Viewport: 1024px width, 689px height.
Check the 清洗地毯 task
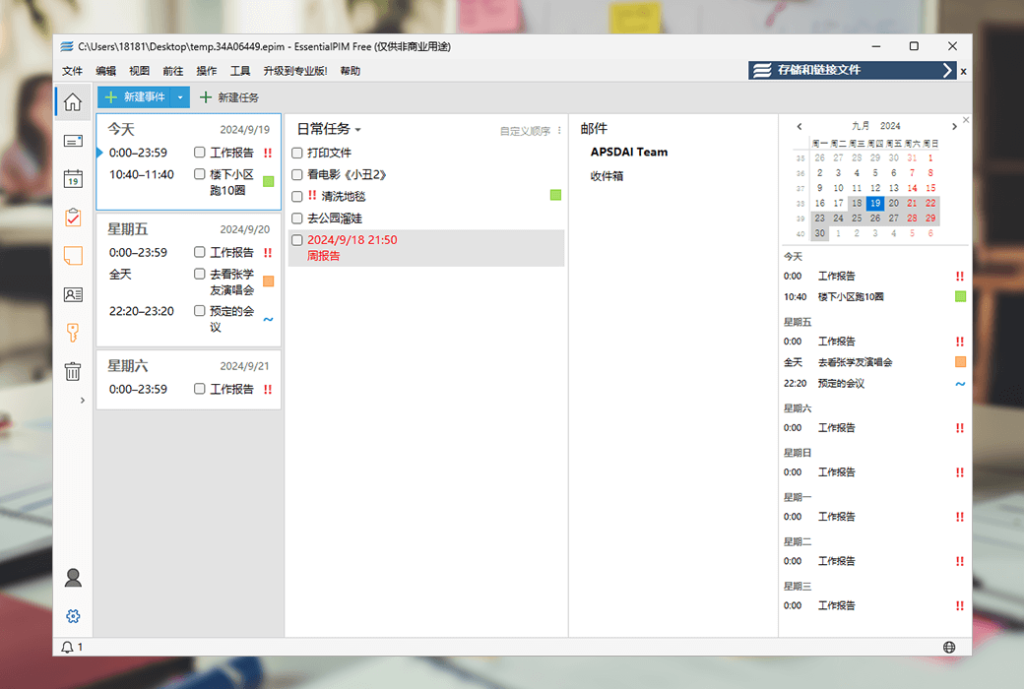tap(296, 197)
